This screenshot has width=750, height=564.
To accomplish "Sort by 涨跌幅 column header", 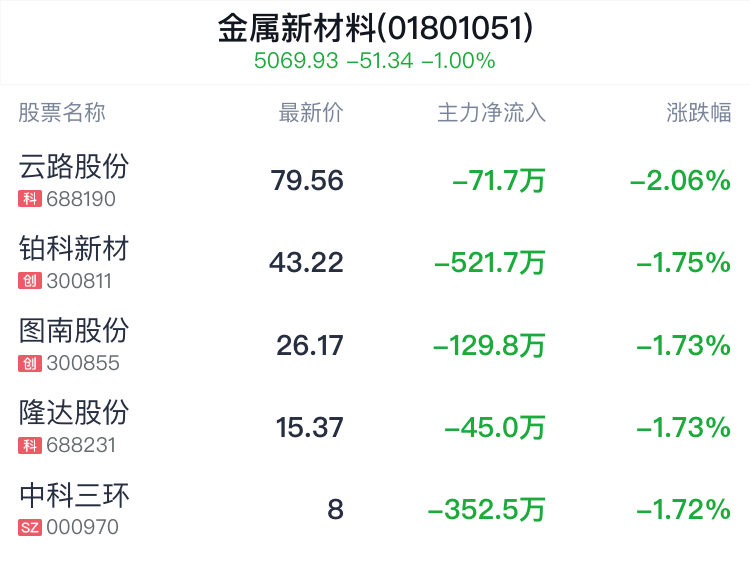I will (x=699, y=113).
